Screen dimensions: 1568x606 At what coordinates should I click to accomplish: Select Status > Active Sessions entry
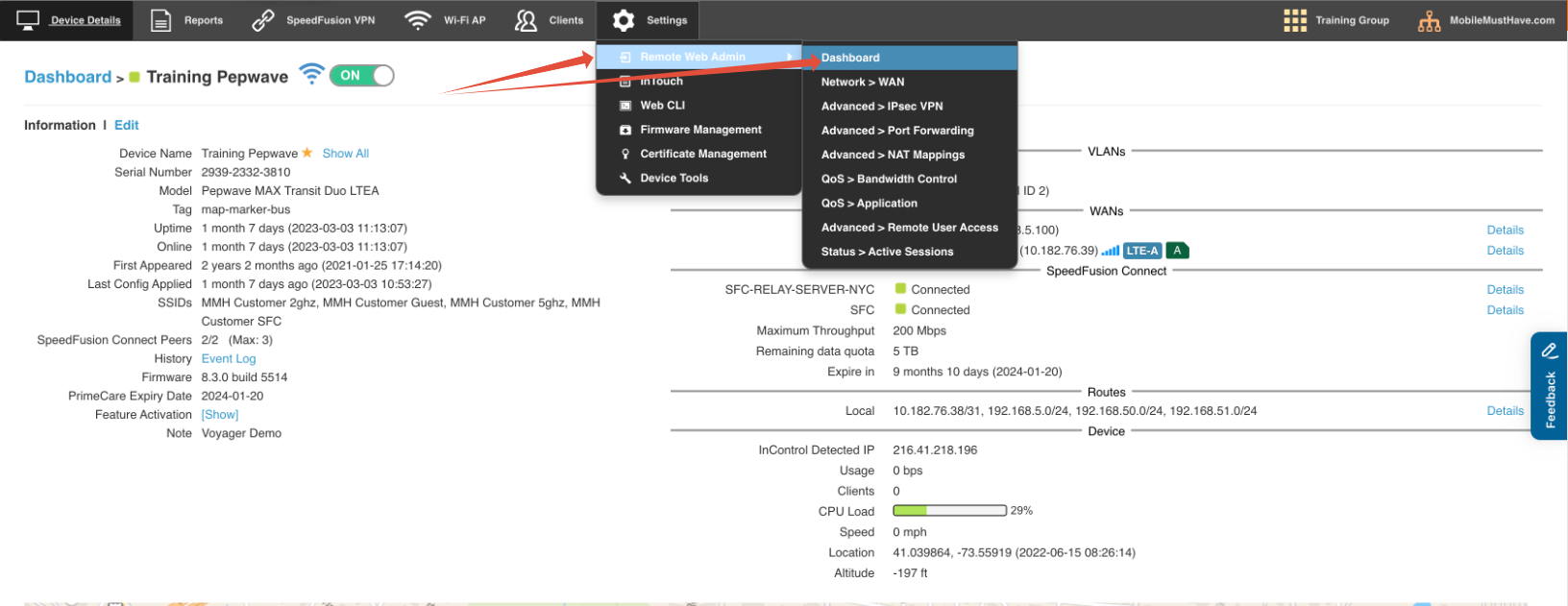[x=910, y=252]
